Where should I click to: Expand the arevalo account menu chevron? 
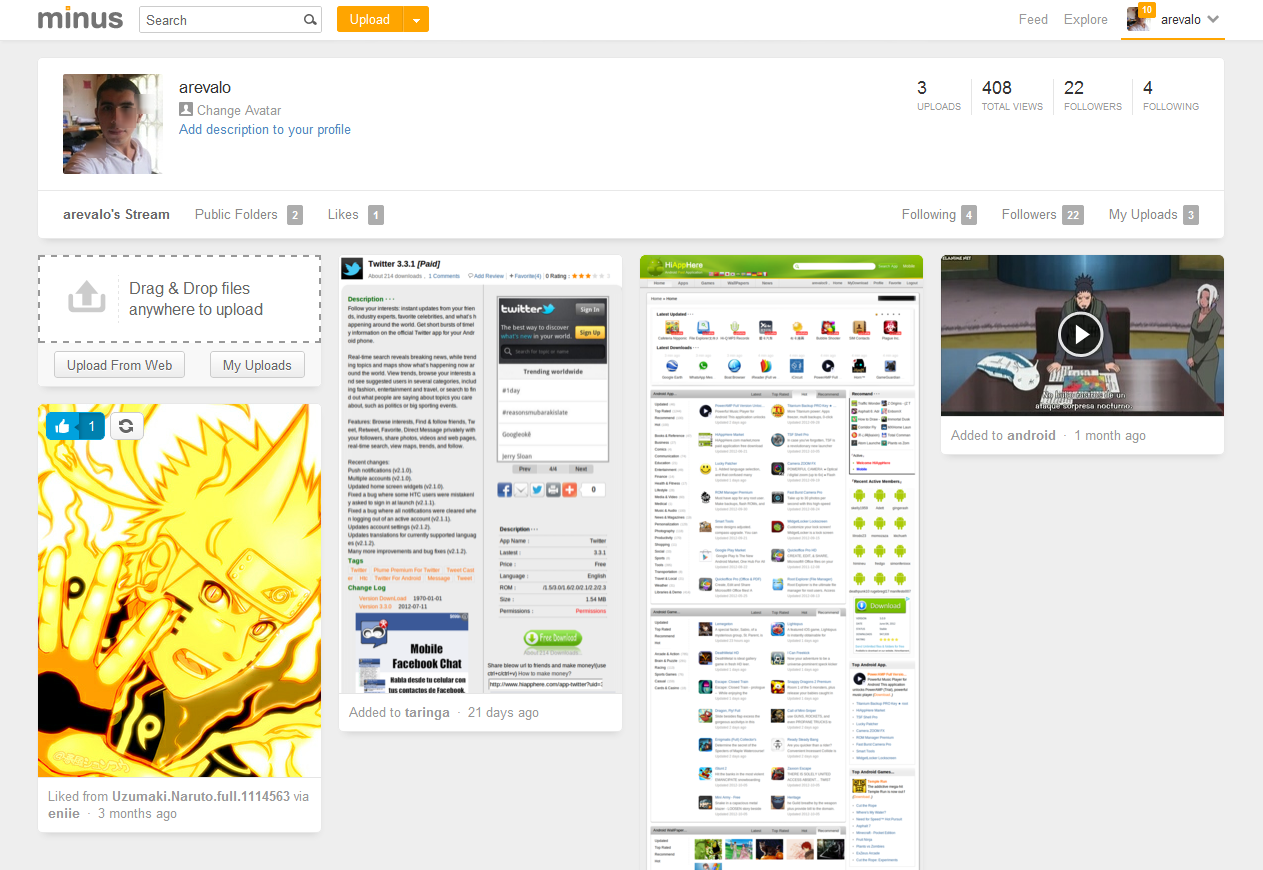click(1214, 20)
